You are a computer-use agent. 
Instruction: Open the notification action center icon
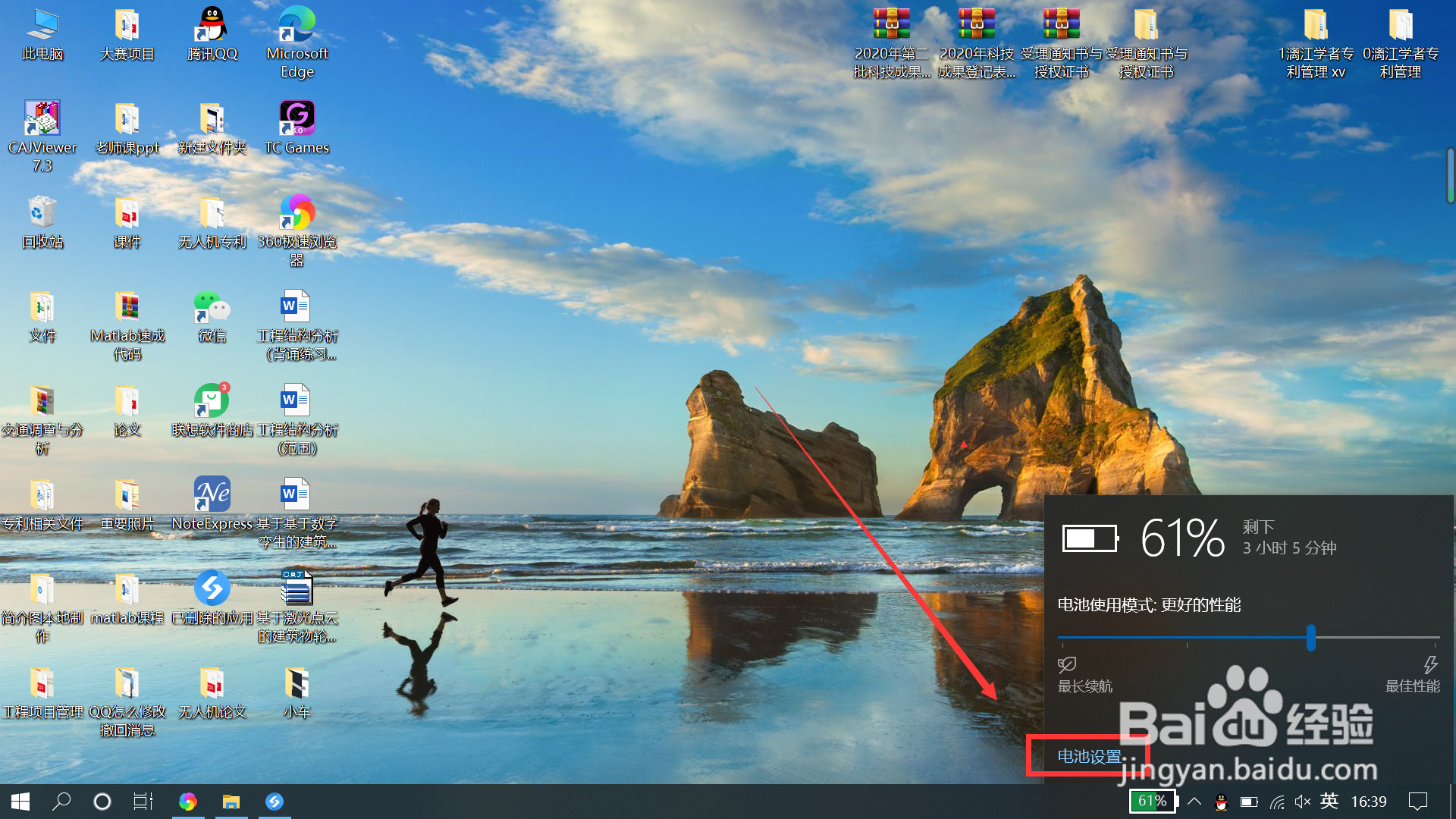tap(1417, 802)
